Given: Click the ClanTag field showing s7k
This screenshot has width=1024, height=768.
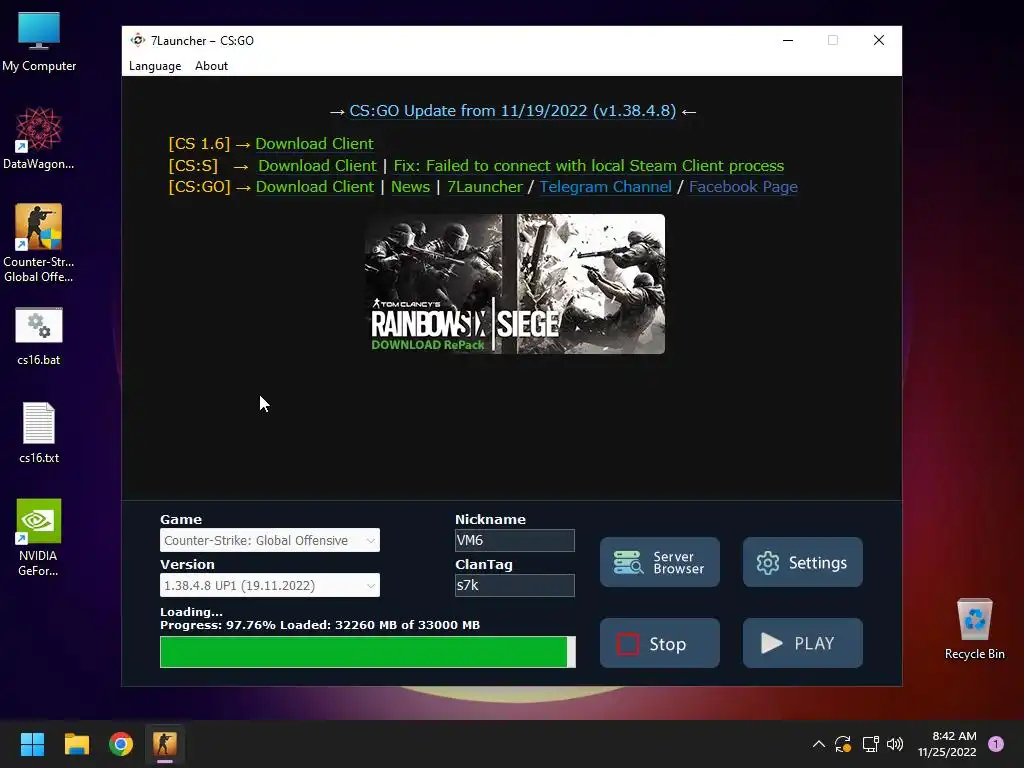Looking at the screenshot, I should pos(515,585).
